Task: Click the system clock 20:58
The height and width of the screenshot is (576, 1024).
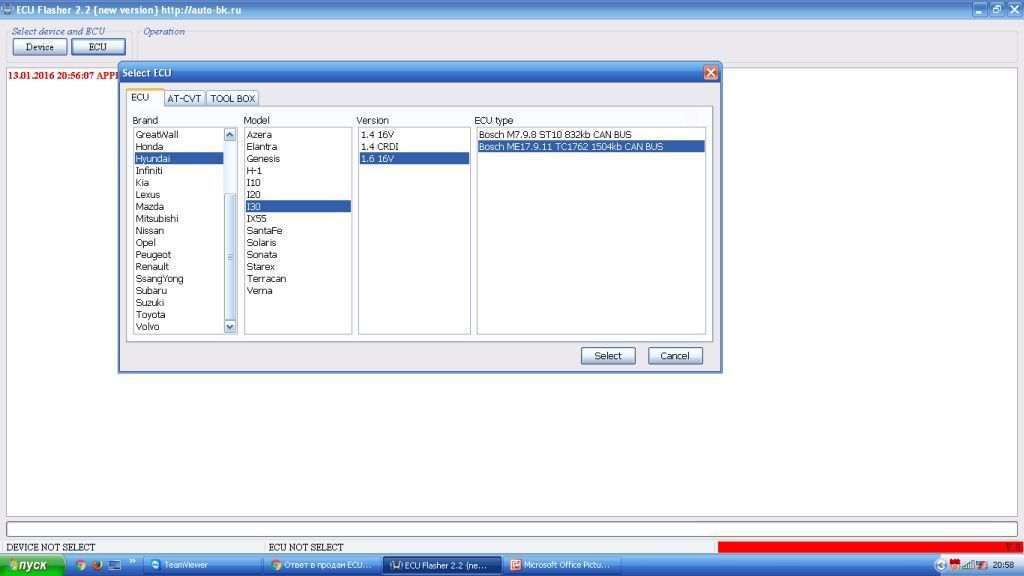Action: [x=1004, y=565]
